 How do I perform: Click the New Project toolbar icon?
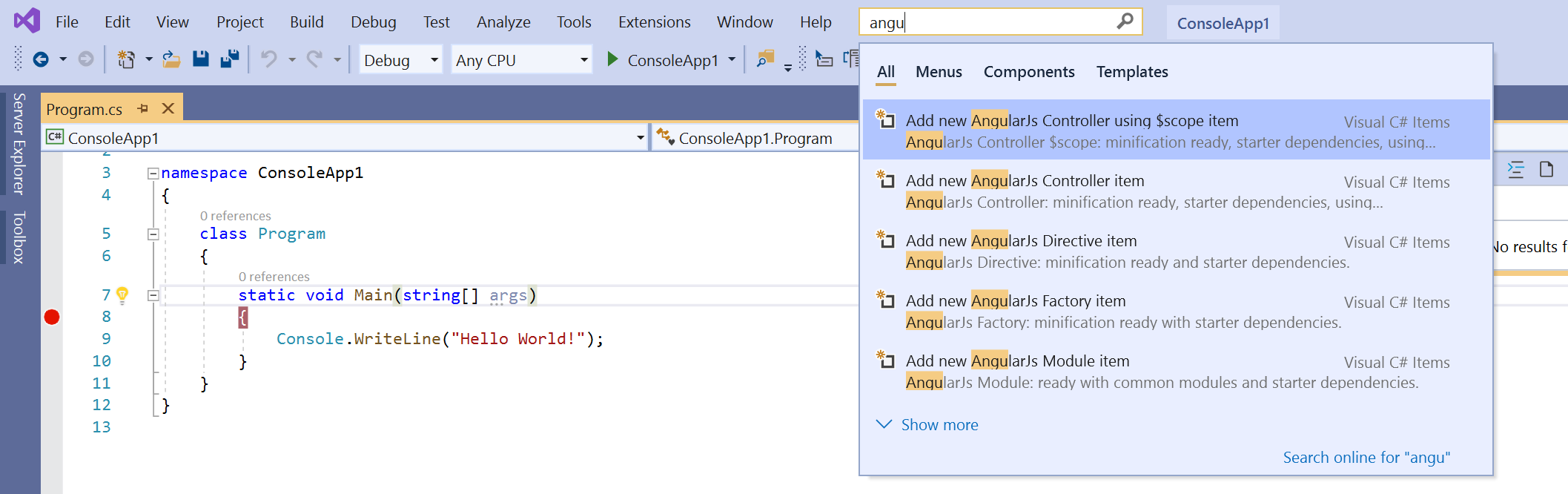click(x=126, y=59)
